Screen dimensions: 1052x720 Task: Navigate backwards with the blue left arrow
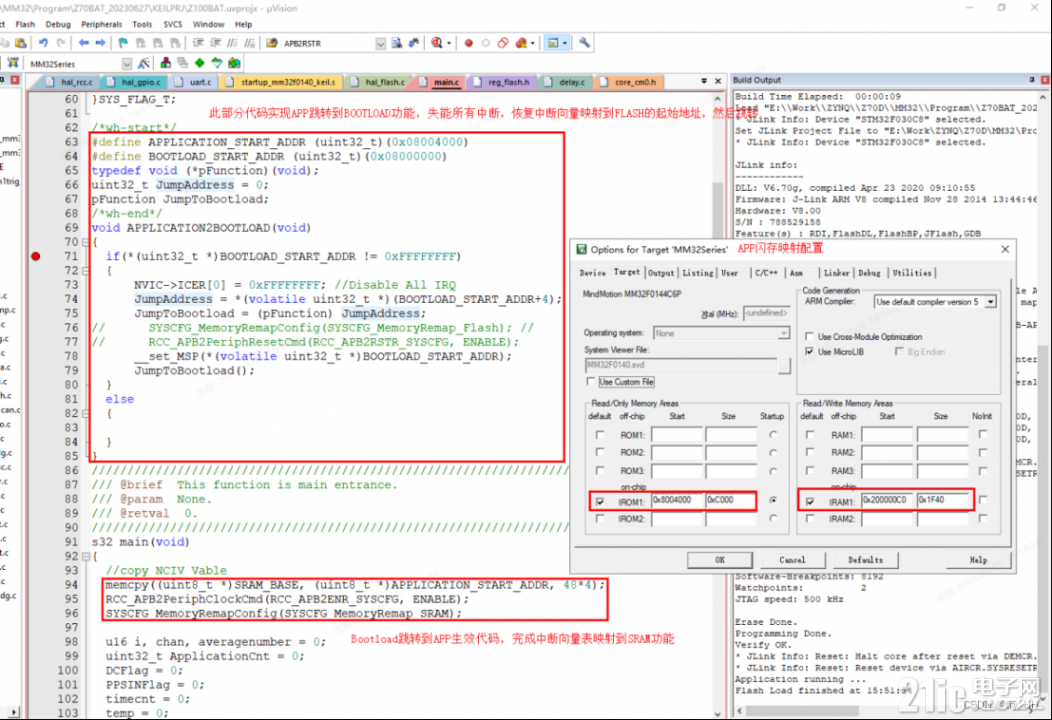[x=84, y=43]
